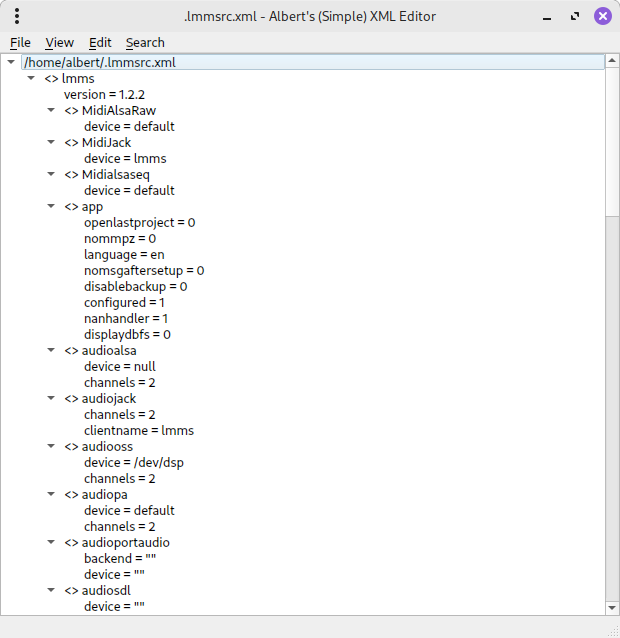Screen dimensions: 620x638
Task: Collapse the audioportaudio element
Action: (x=51, y=542)
